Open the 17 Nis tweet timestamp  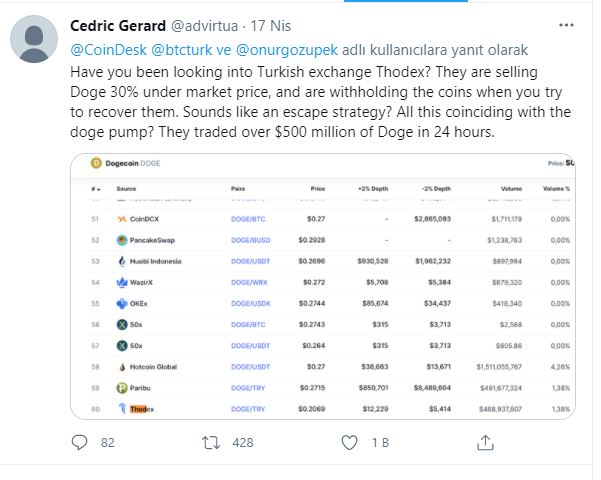pyautogui.click(x=271, y=26)
